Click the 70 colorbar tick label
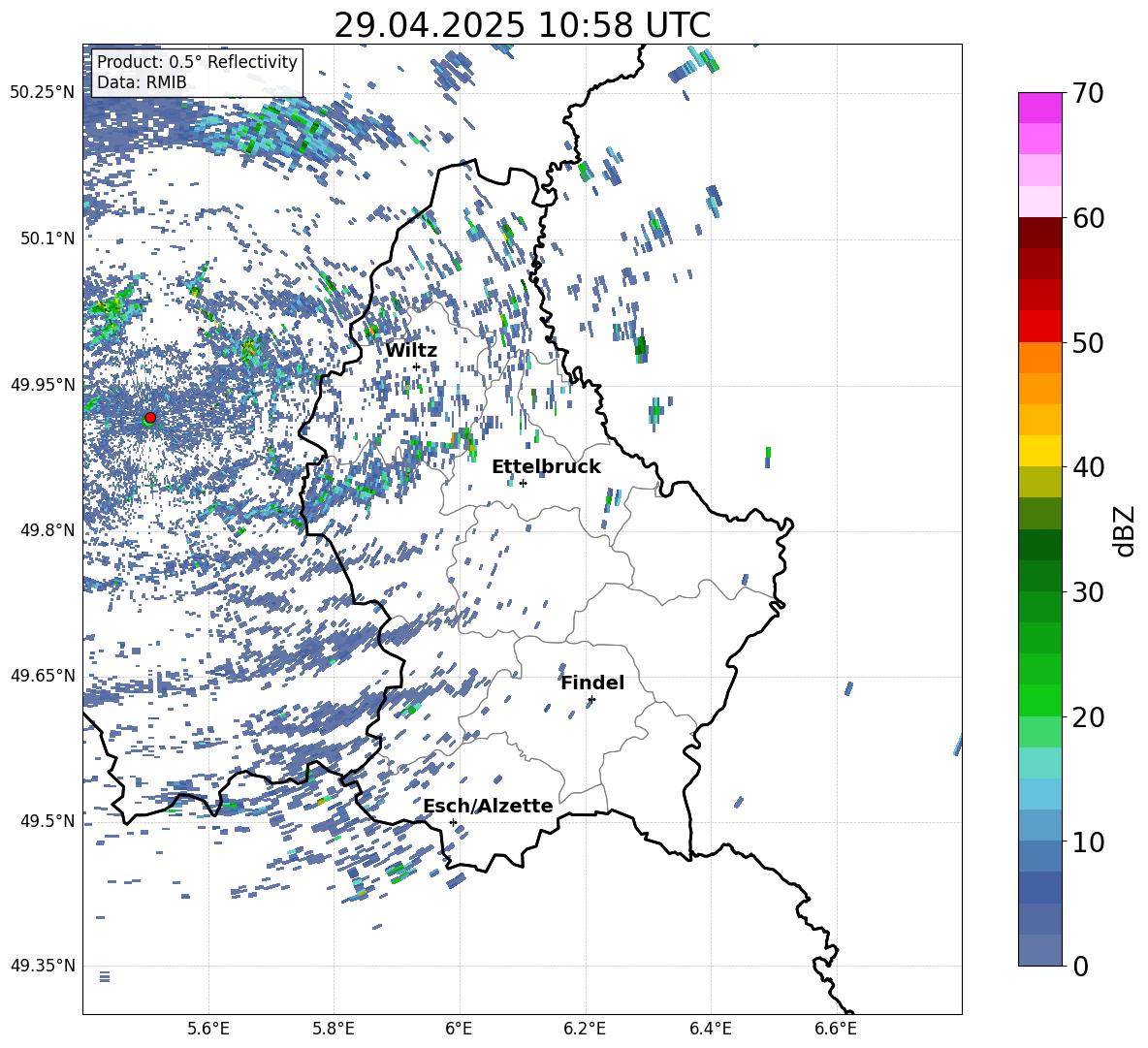1148x1048 pixels. (1089, 94)
